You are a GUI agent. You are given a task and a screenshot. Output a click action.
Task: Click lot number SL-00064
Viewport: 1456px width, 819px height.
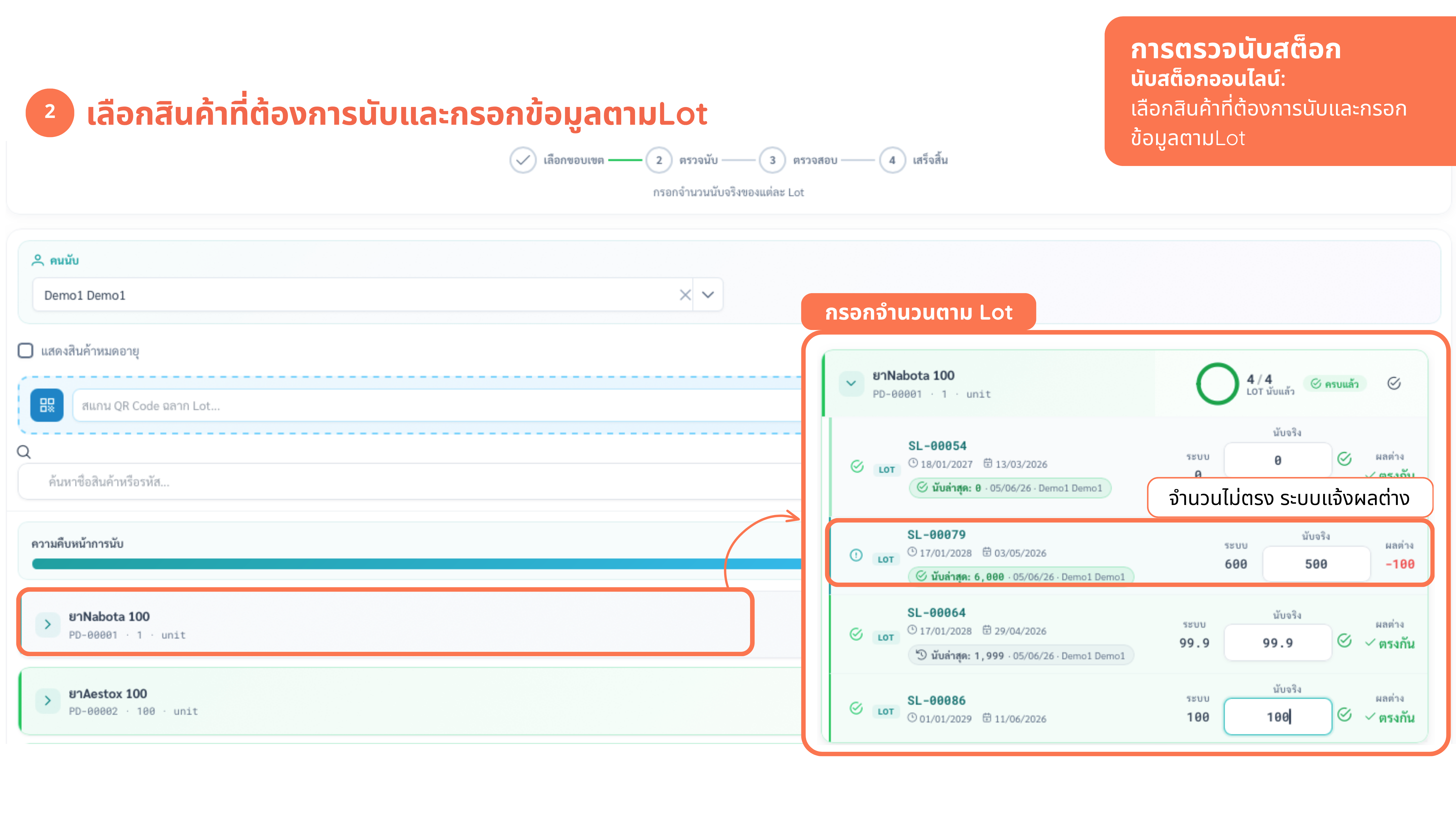click(936, 612)
